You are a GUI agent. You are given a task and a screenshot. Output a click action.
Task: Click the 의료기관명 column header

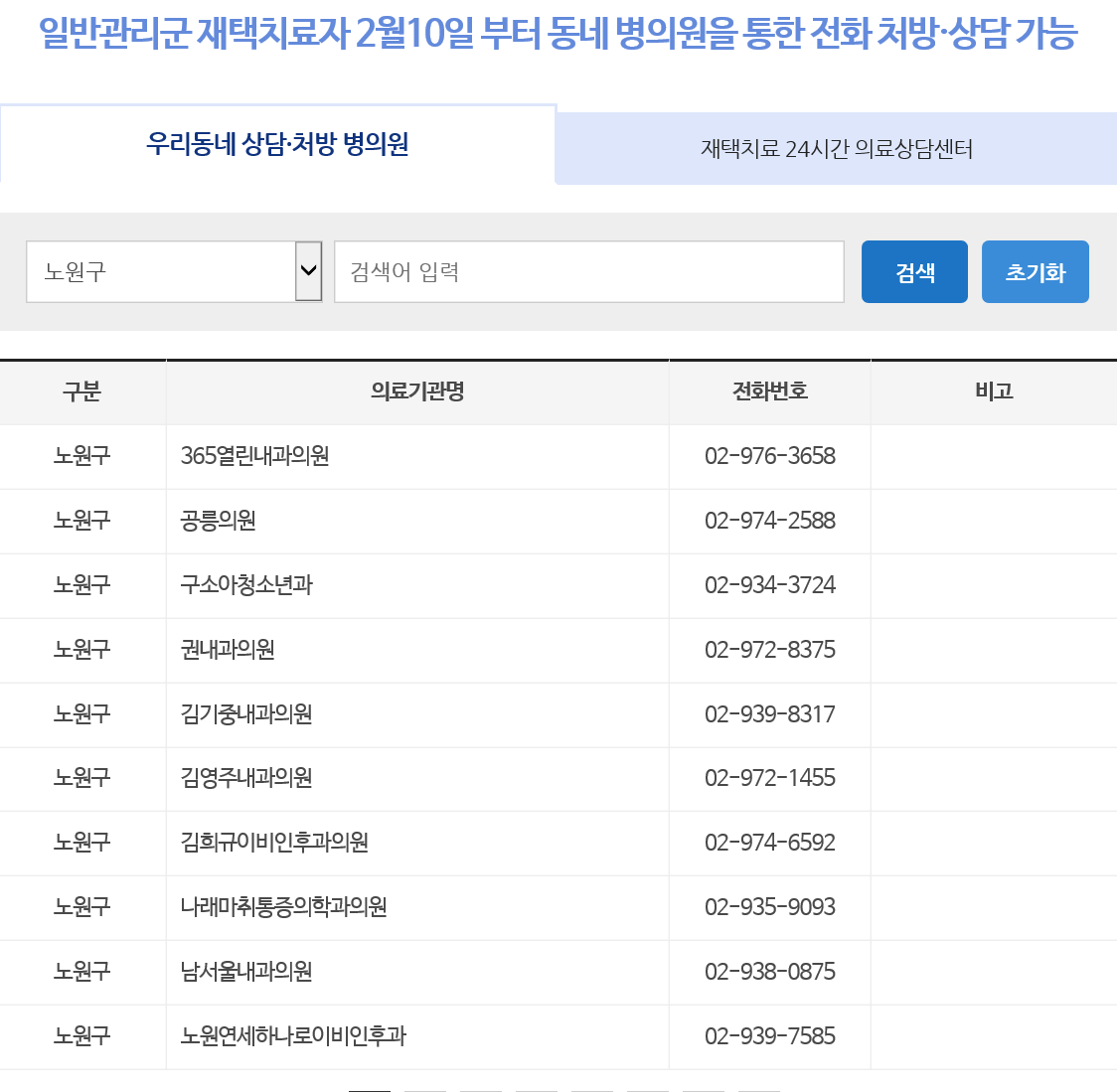point(416,391)
